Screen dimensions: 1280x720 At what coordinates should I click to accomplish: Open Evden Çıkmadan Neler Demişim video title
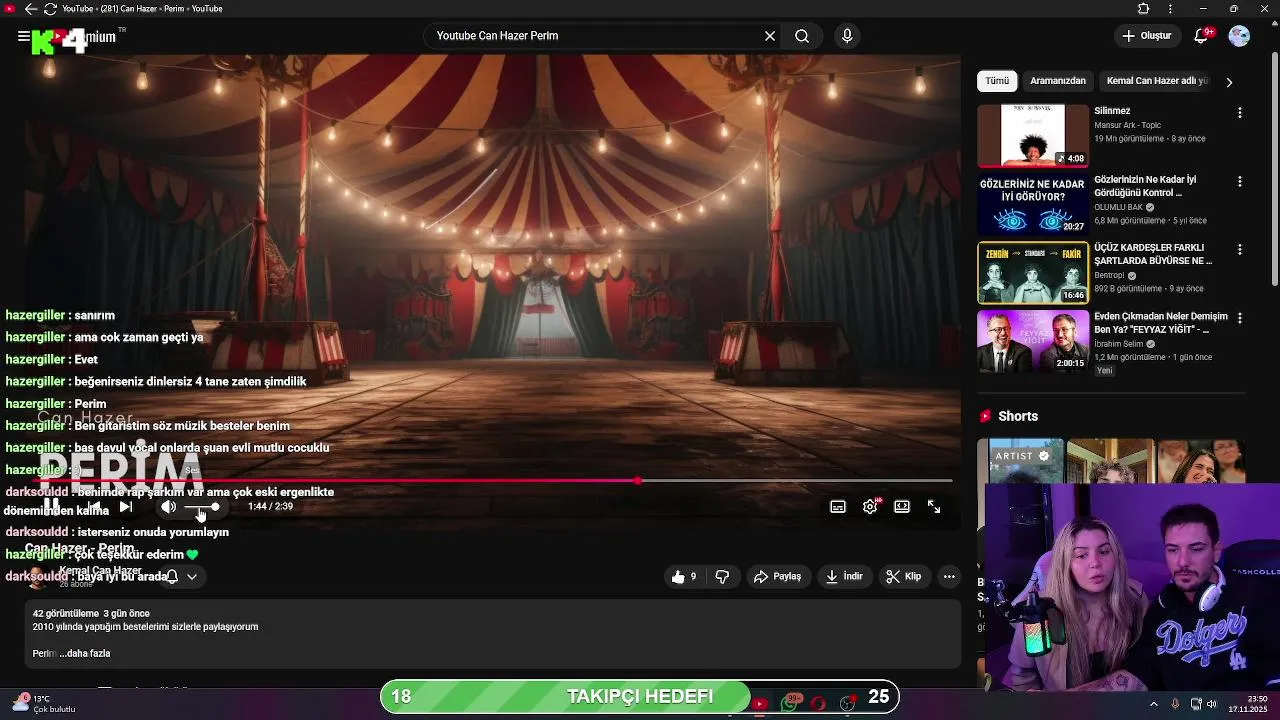pos(1161,323)
